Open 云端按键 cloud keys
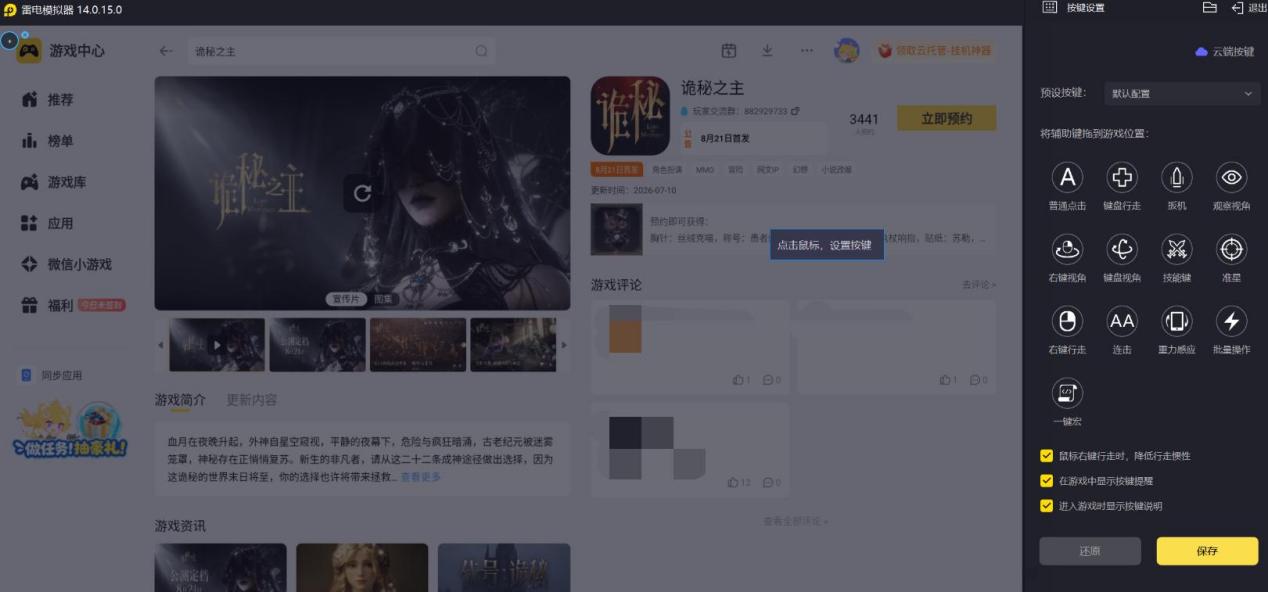The image size is (1268, 592). pyautogui.click(x=1225, y=51)
